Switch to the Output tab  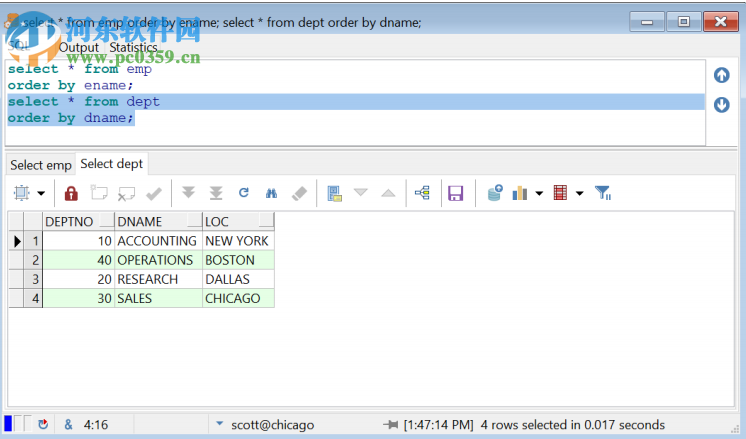79,48
